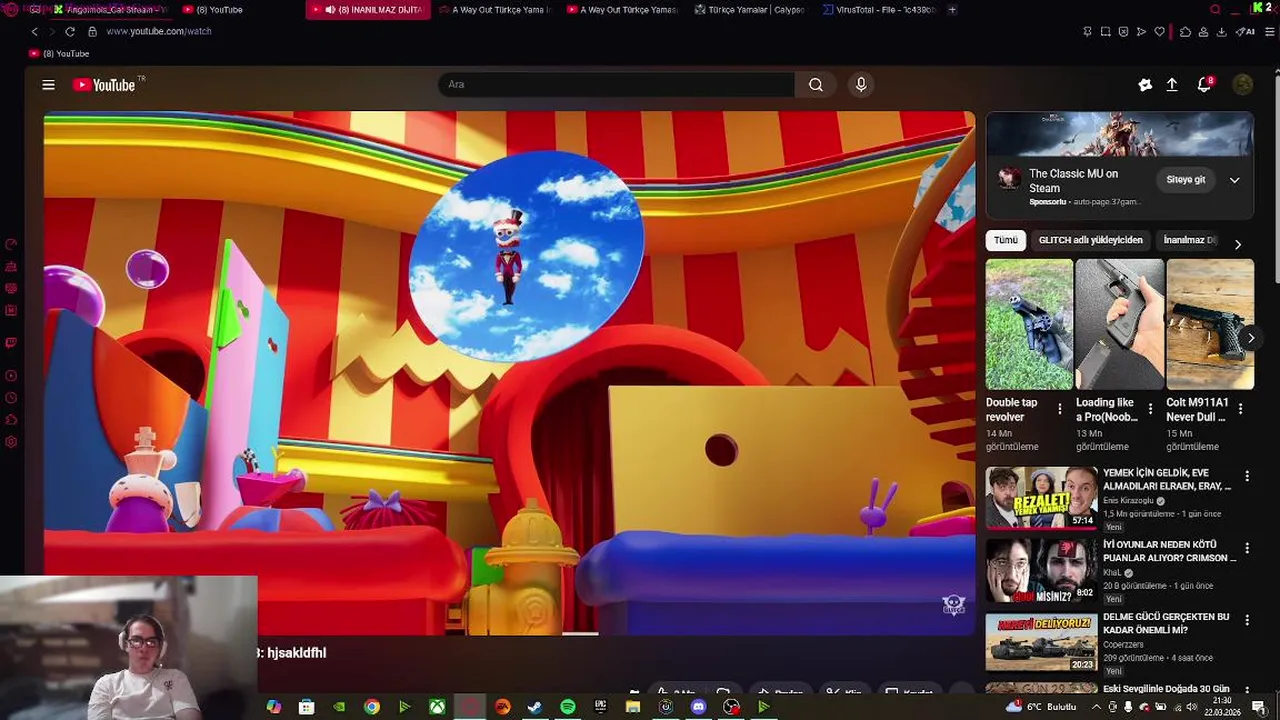The width and height of the screenshot is (1280, 720).
Task: Open the YouTube account avatar menu
Action: click(x=1243, y=85)
